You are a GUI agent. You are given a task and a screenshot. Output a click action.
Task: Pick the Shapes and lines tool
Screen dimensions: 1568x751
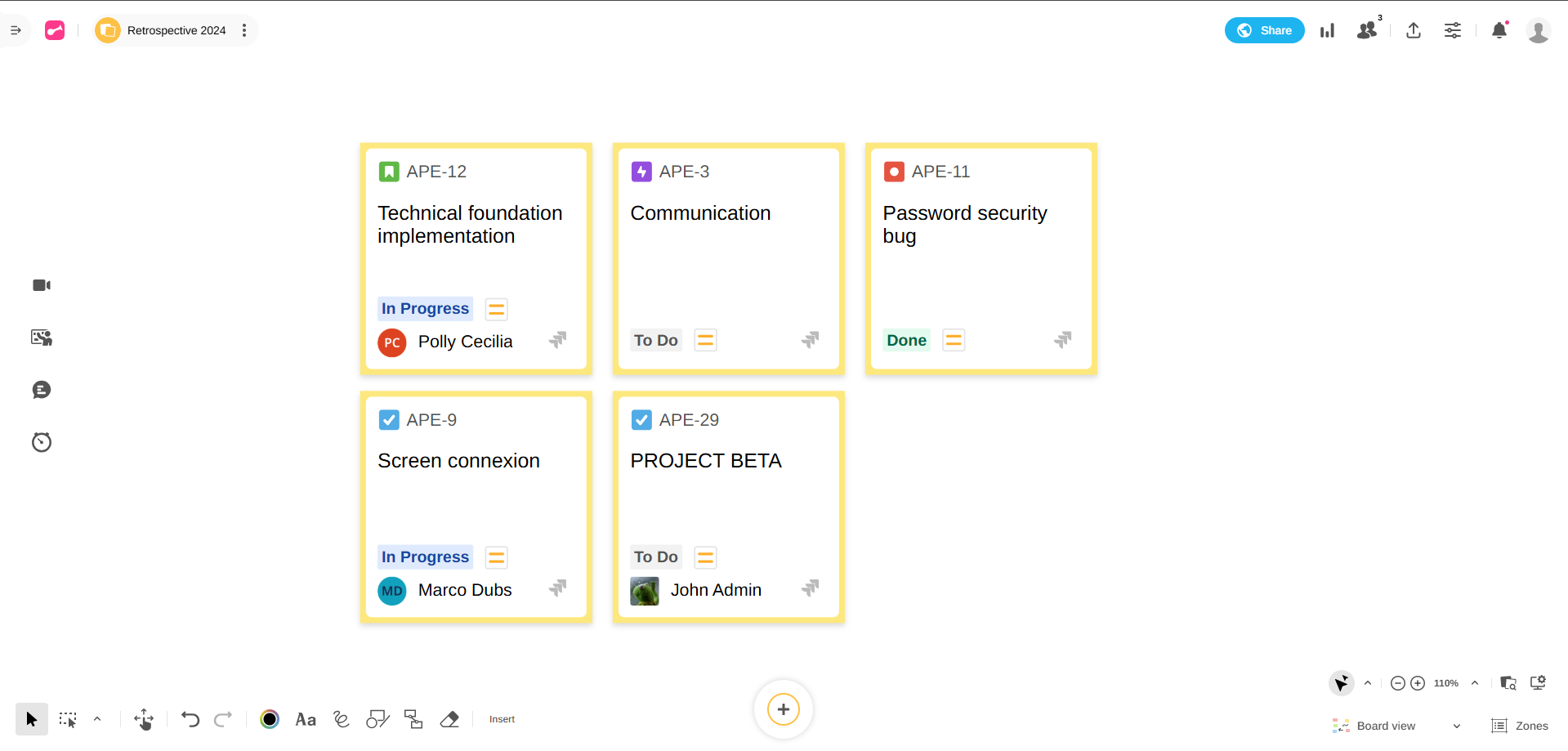click(x=377, y=719)
